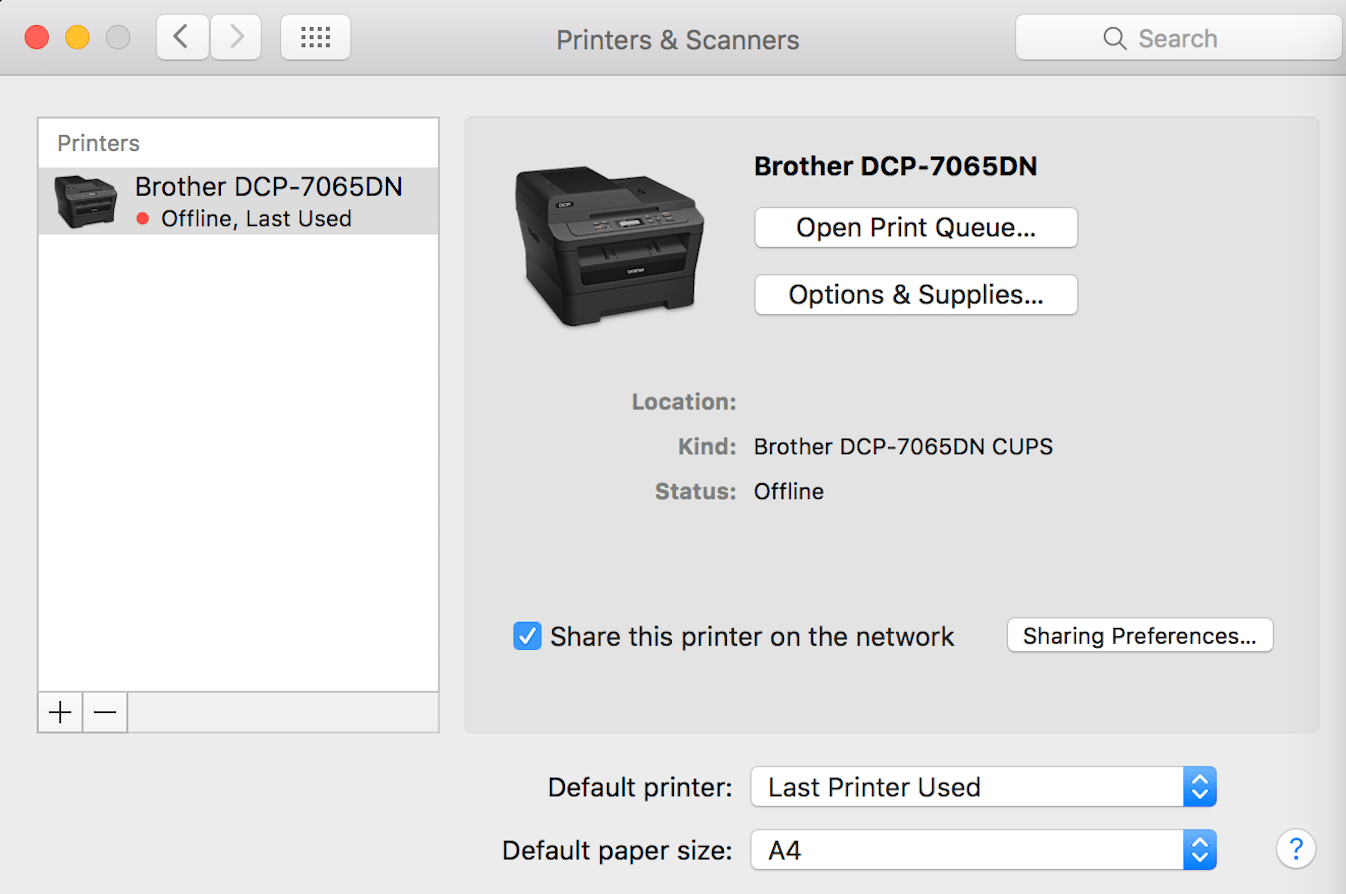1346x894 pixels.
Task: Click the Add printer plus icon
Action: click(59, 712)
